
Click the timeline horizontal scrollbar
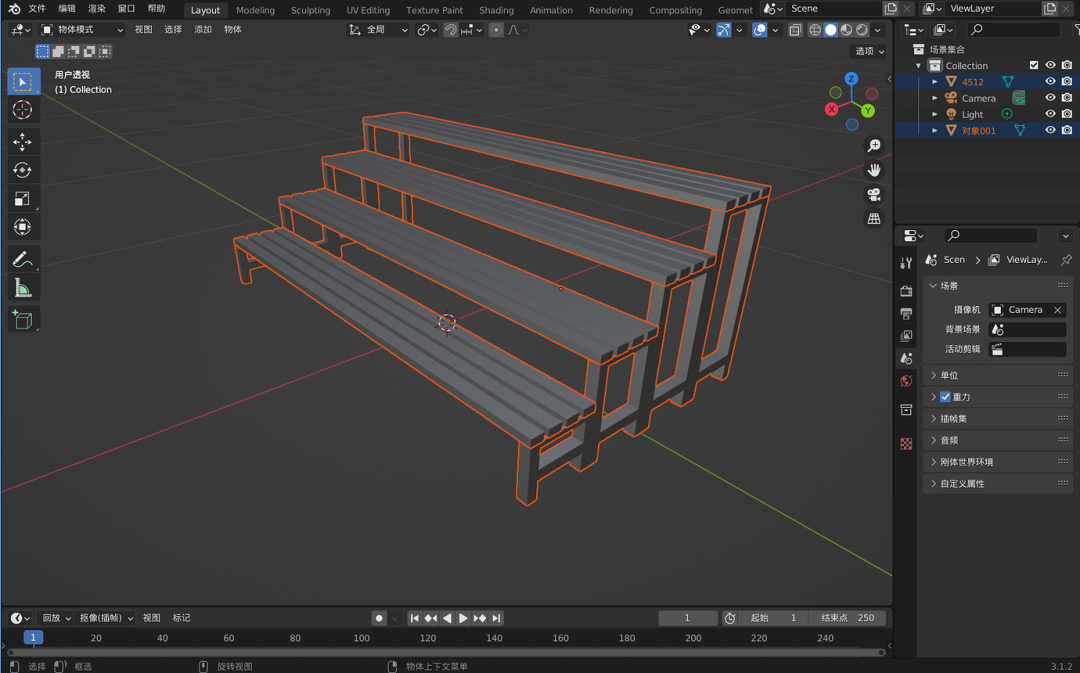(446, 651)
